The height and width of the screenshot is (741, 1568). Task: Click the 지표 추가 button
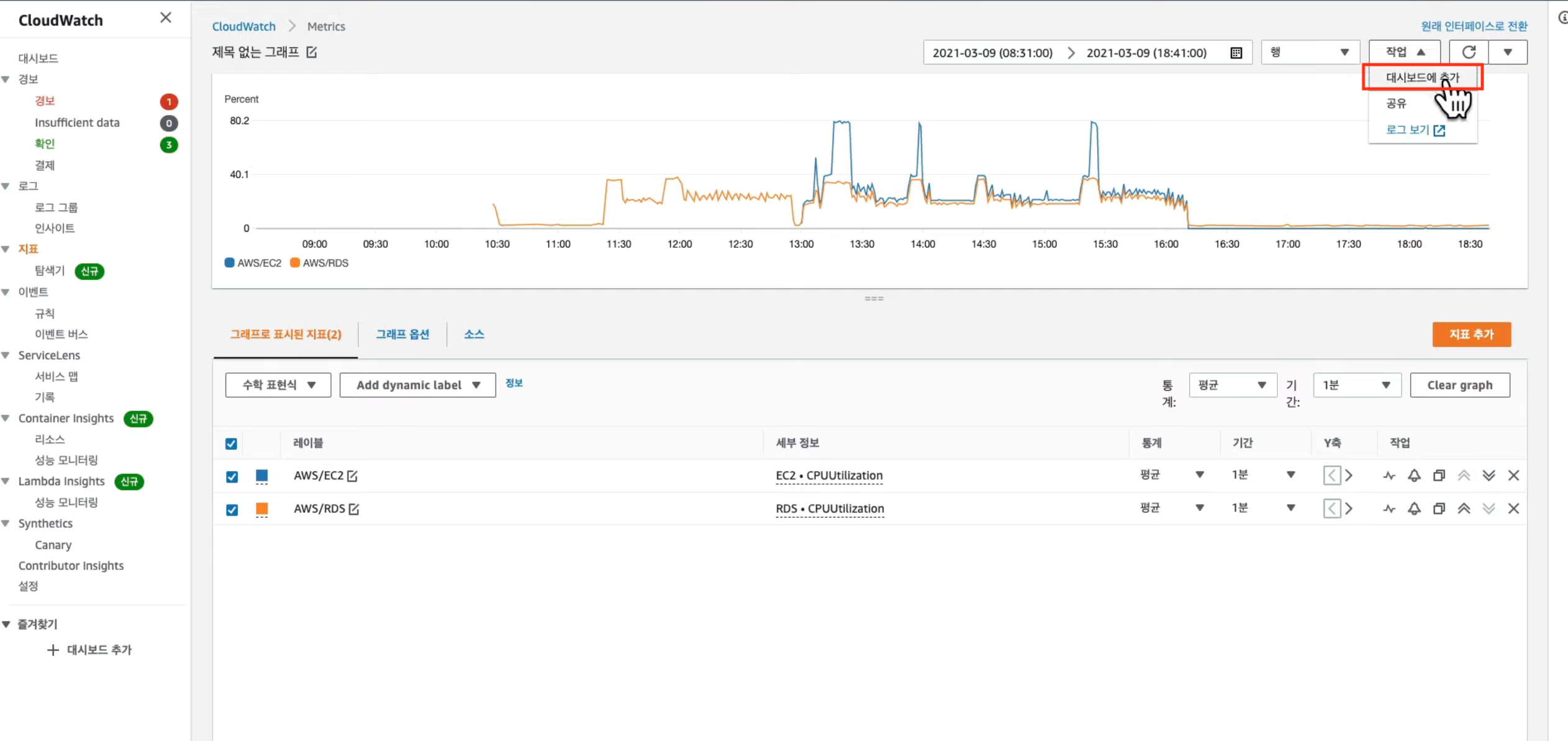click(1471, 334)
